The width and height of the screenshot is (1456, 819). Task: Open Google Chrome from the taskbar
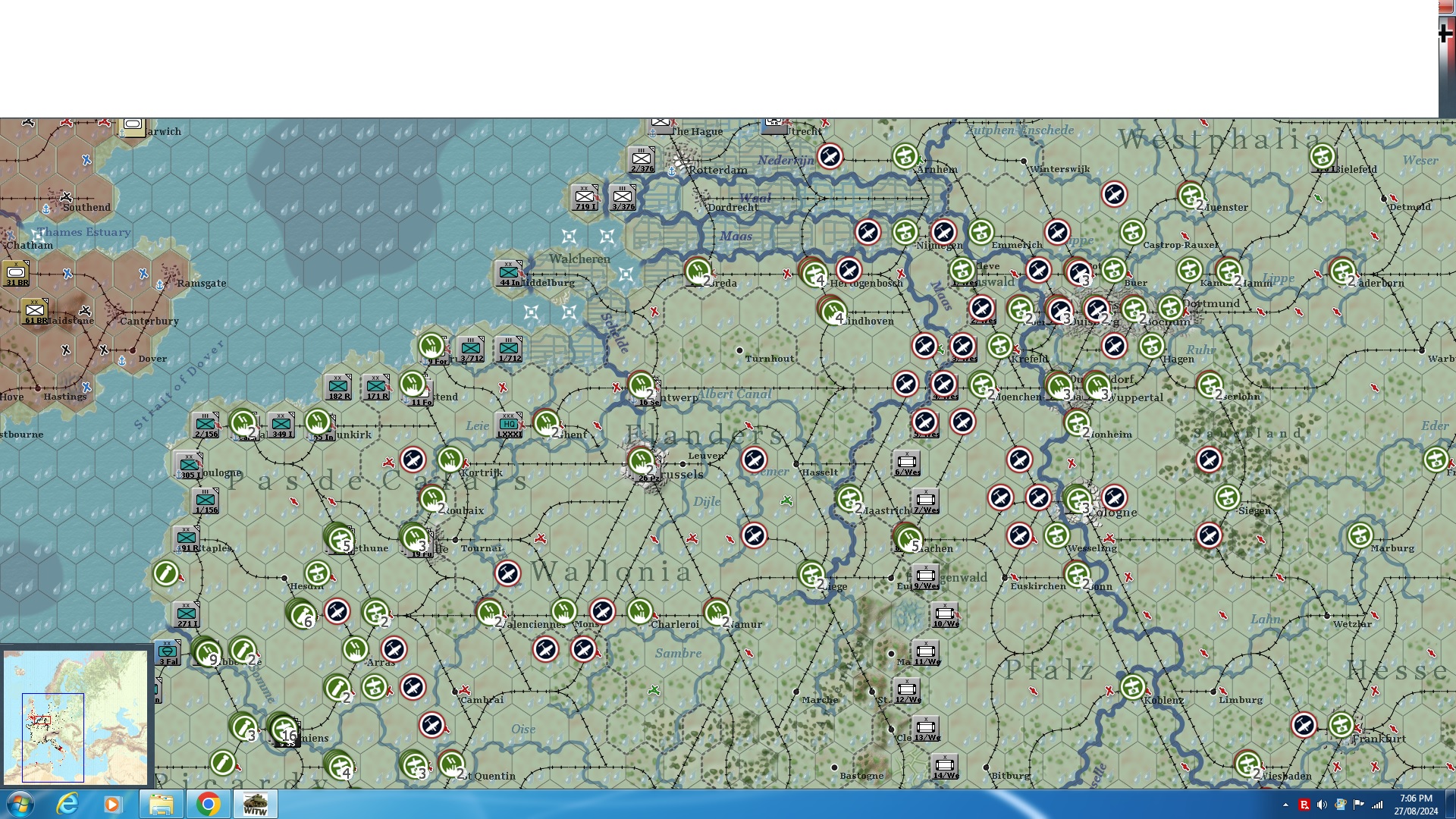tap(208, 804)
